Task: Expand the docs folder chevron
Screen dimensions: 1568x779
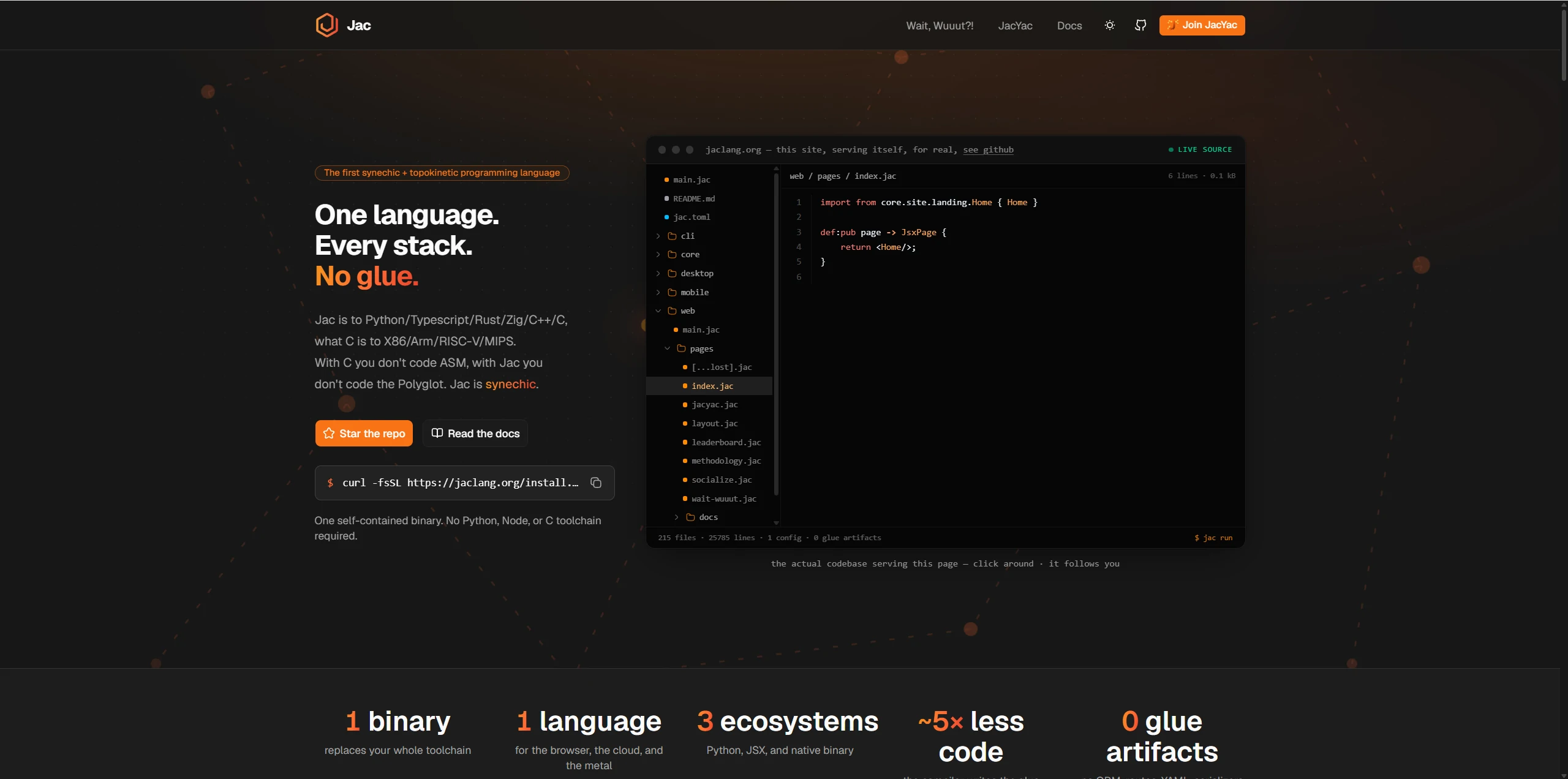Action: pyautogui.click(x=677, y=517)
